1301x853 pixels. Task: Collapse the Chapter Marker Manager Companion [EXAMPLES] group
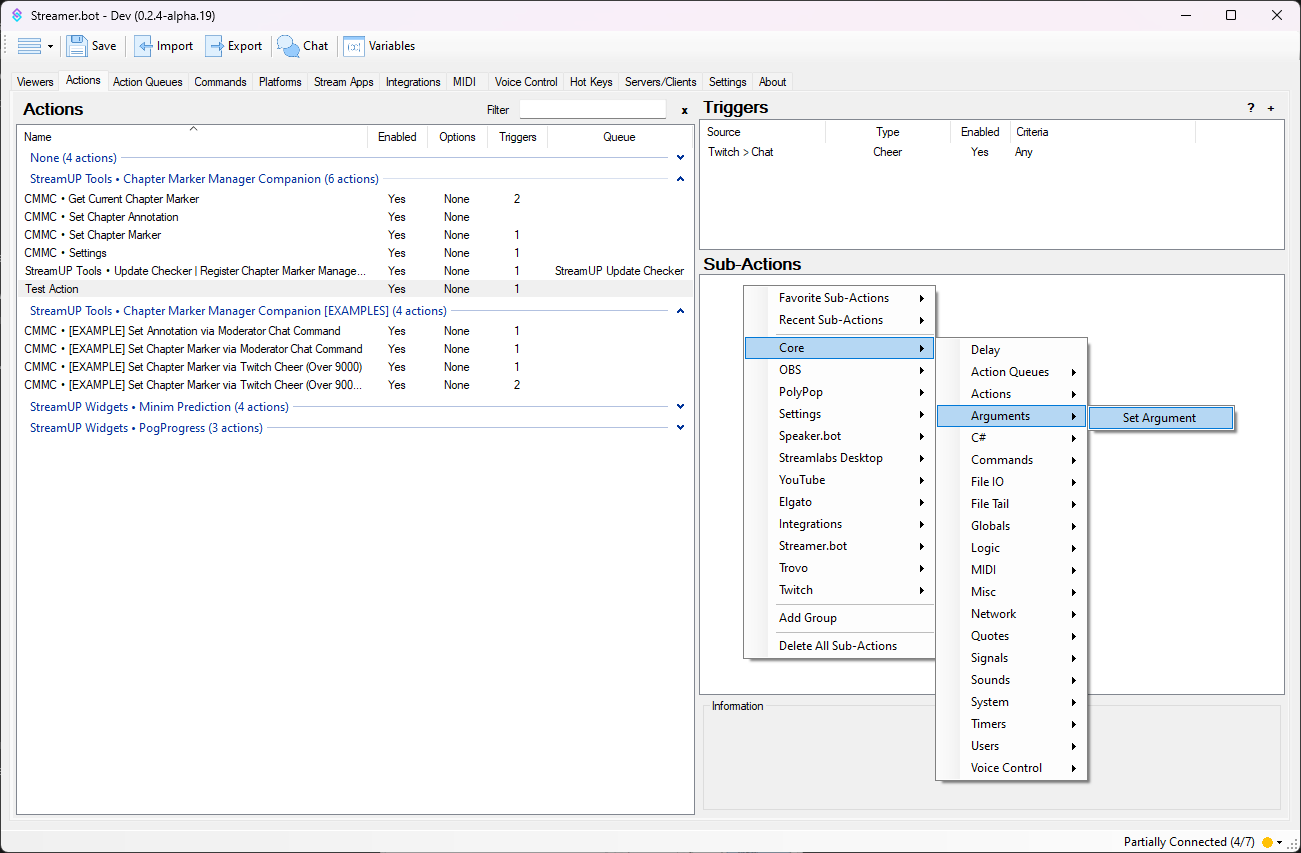pos(680,311)
